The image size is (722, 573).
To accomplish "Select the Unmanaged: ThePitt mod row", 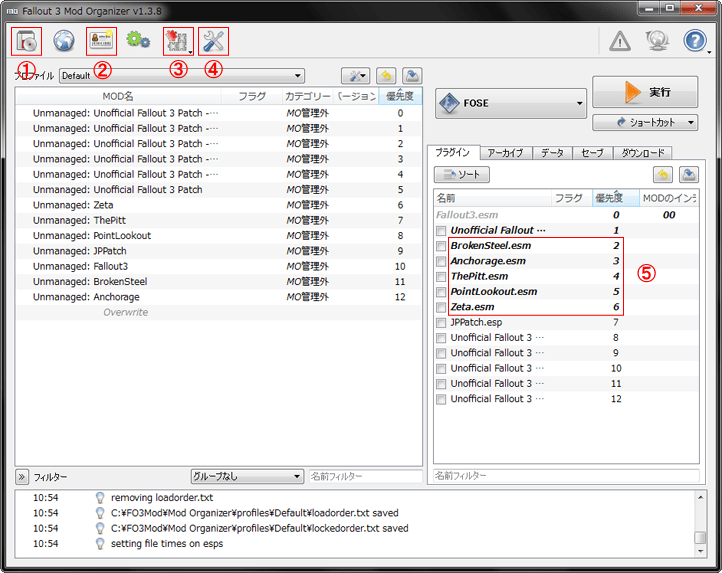I will [x=219, y=220].
